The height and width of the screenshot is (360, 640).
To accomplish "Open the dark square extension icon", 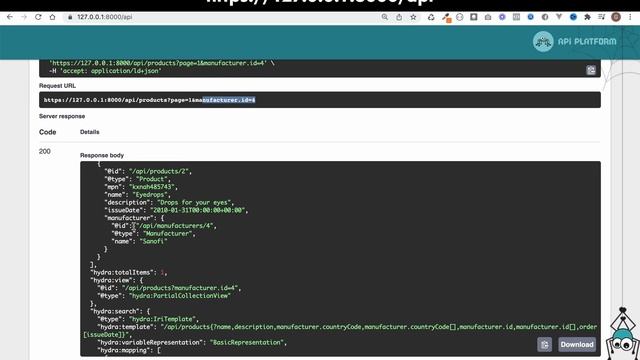I will click(x=473, y=17).
